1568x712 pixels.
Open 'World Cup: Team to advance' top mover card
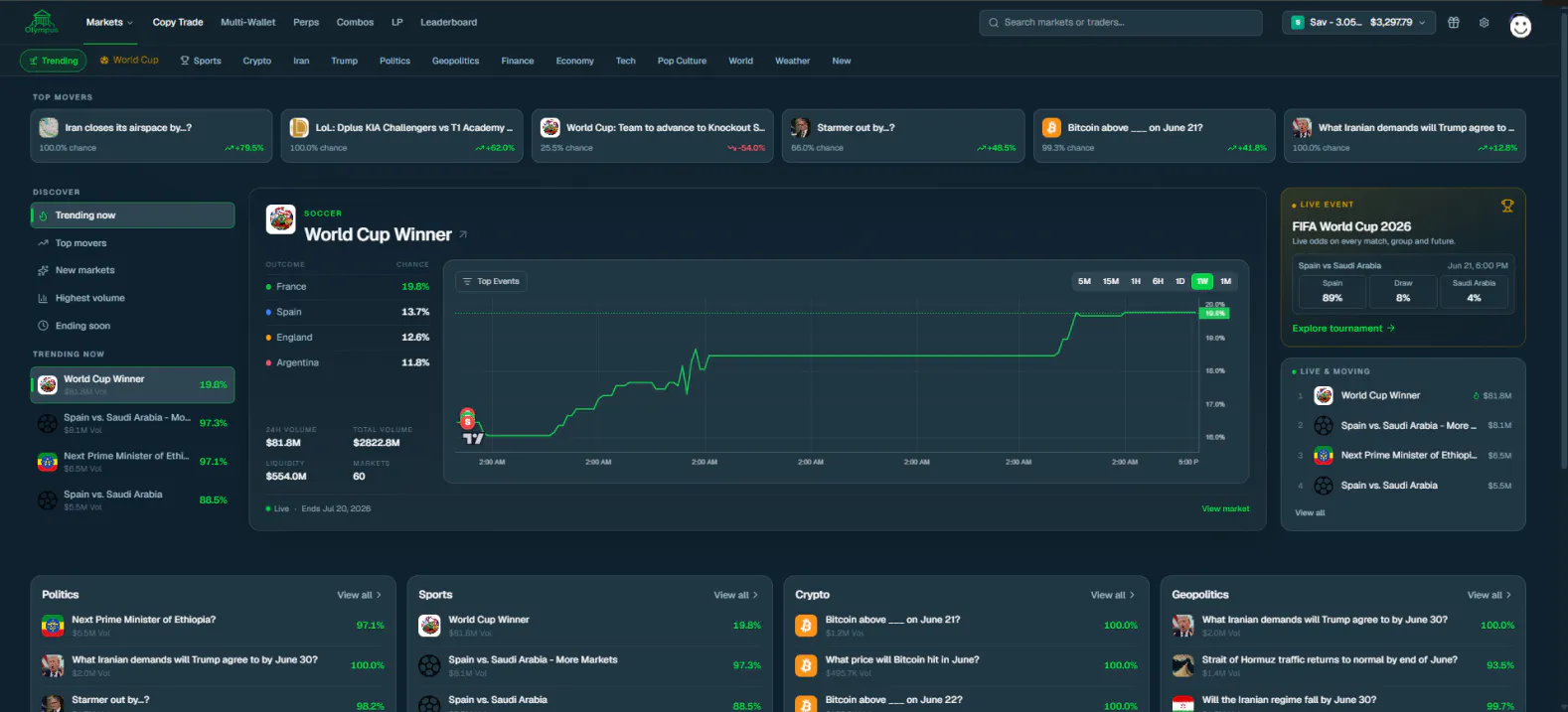pyautogui.click(x=655, y=136)
